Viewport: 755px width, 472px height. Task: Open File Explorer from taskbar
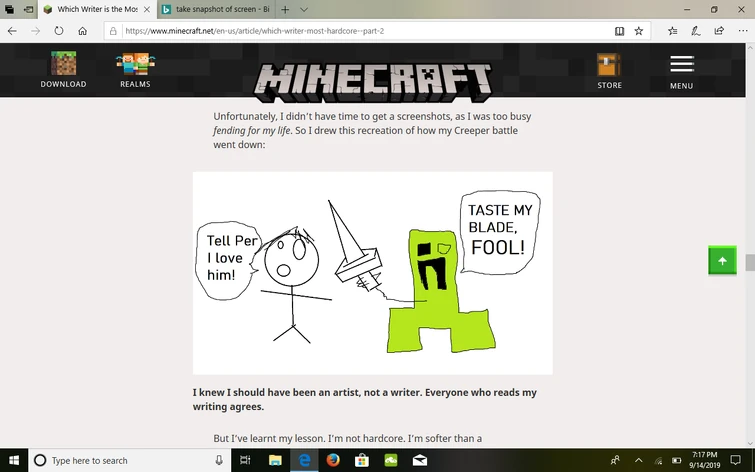[x=275, y=460]
